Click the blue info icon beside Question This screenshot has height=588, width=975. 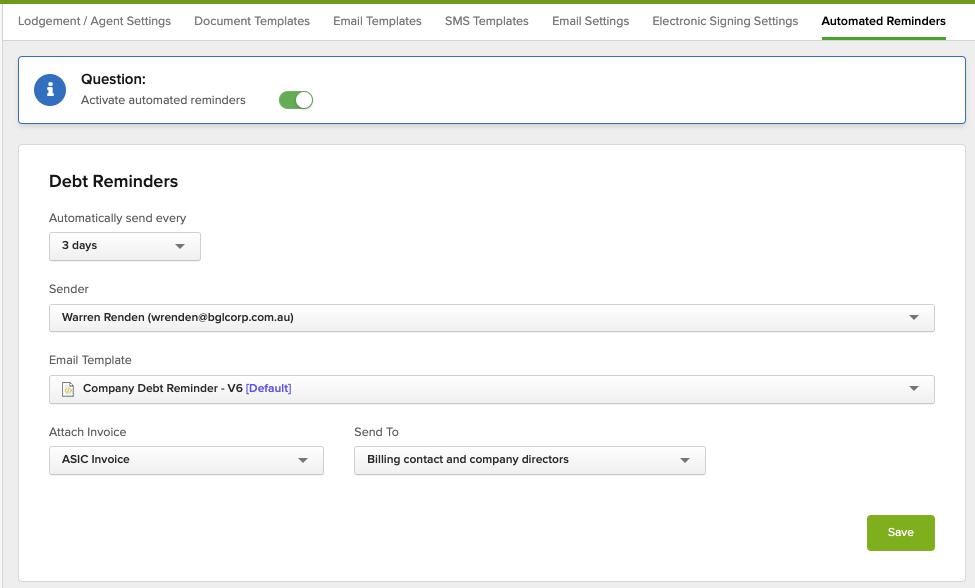pyautogui.click(x=50, y=89)
